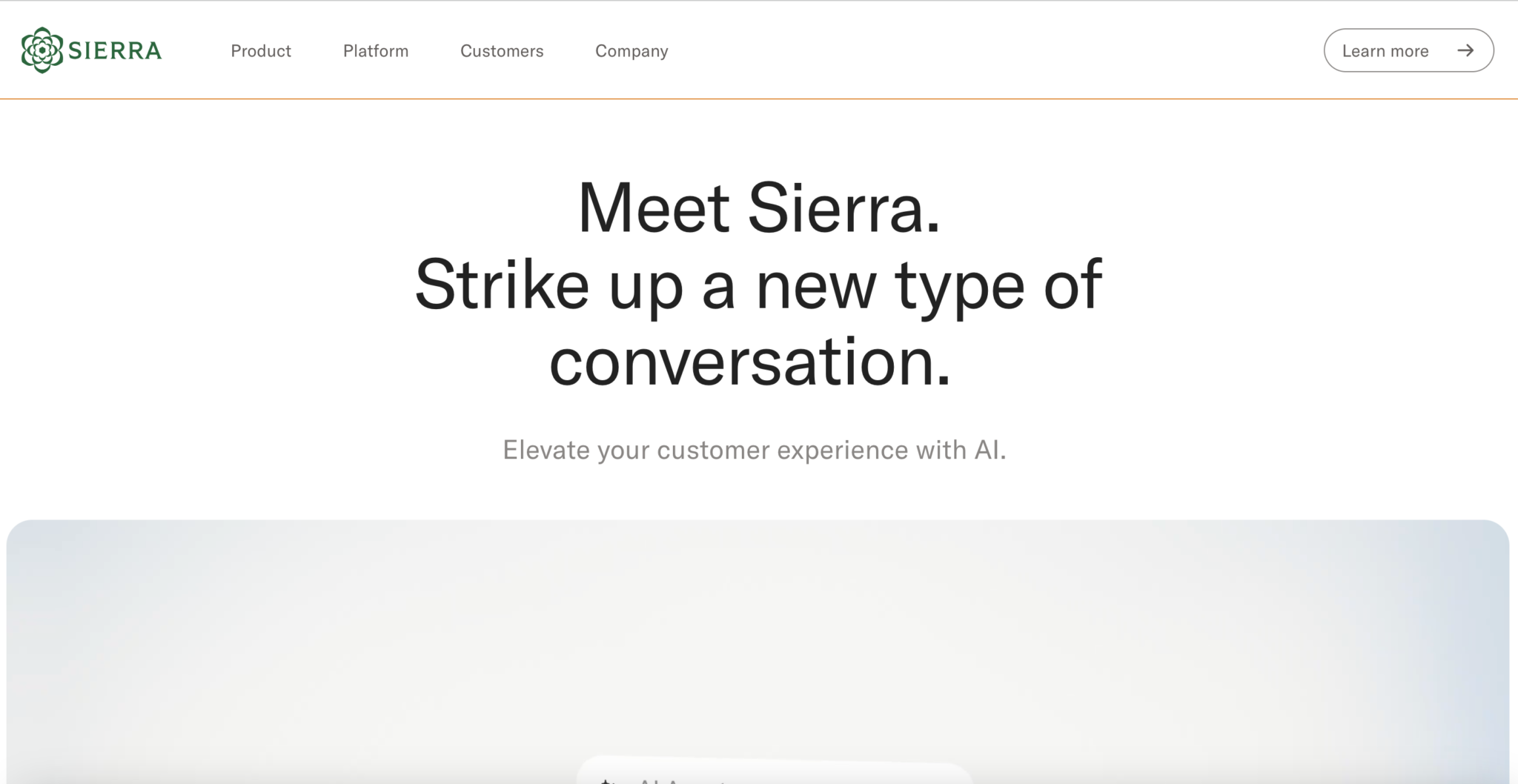Click "Sierra." in the large headline
Viewport: 1518px width, 784px height.
point(844,208)
